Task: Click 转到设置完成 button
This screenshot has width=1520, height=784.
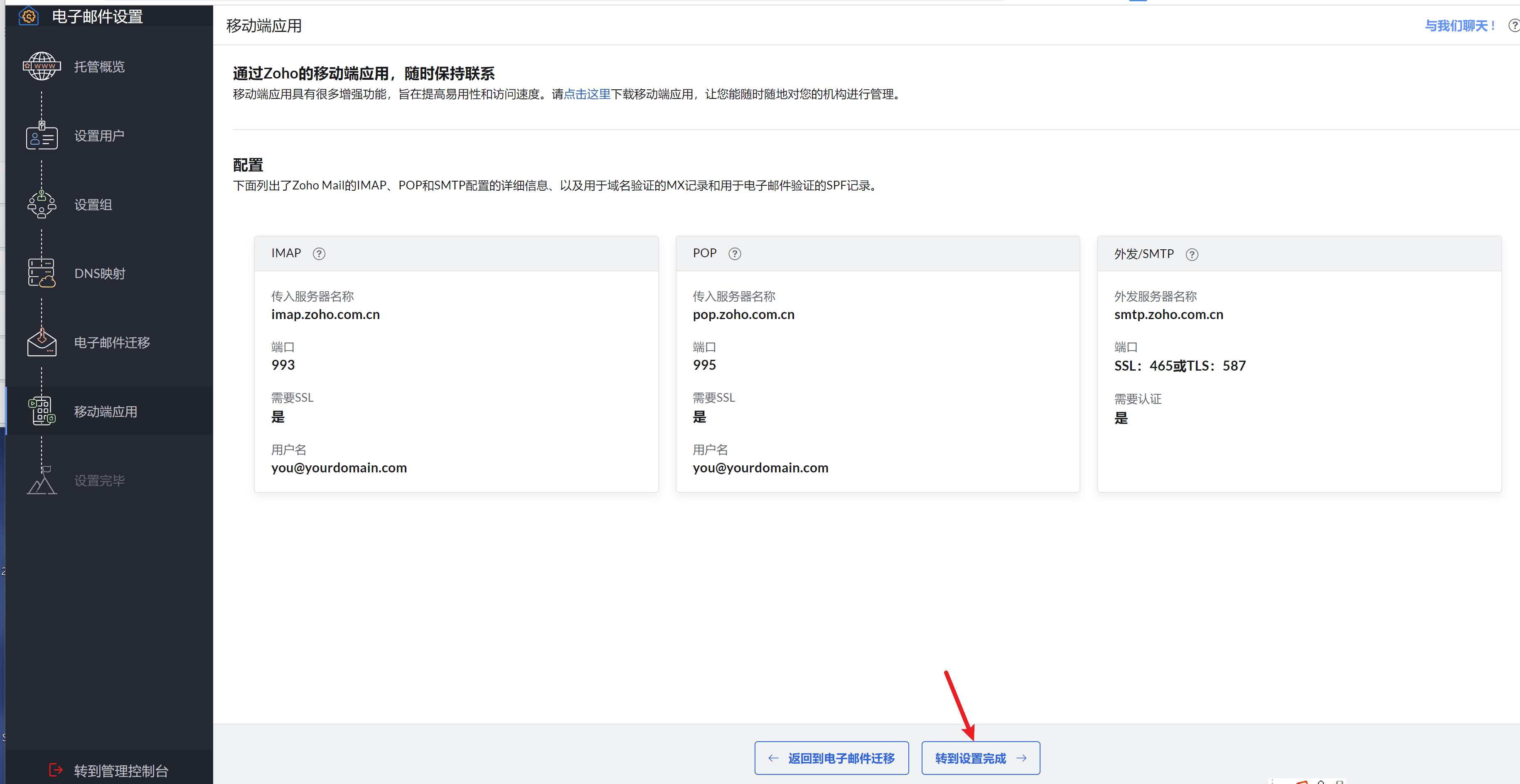Action: [981, 758]
